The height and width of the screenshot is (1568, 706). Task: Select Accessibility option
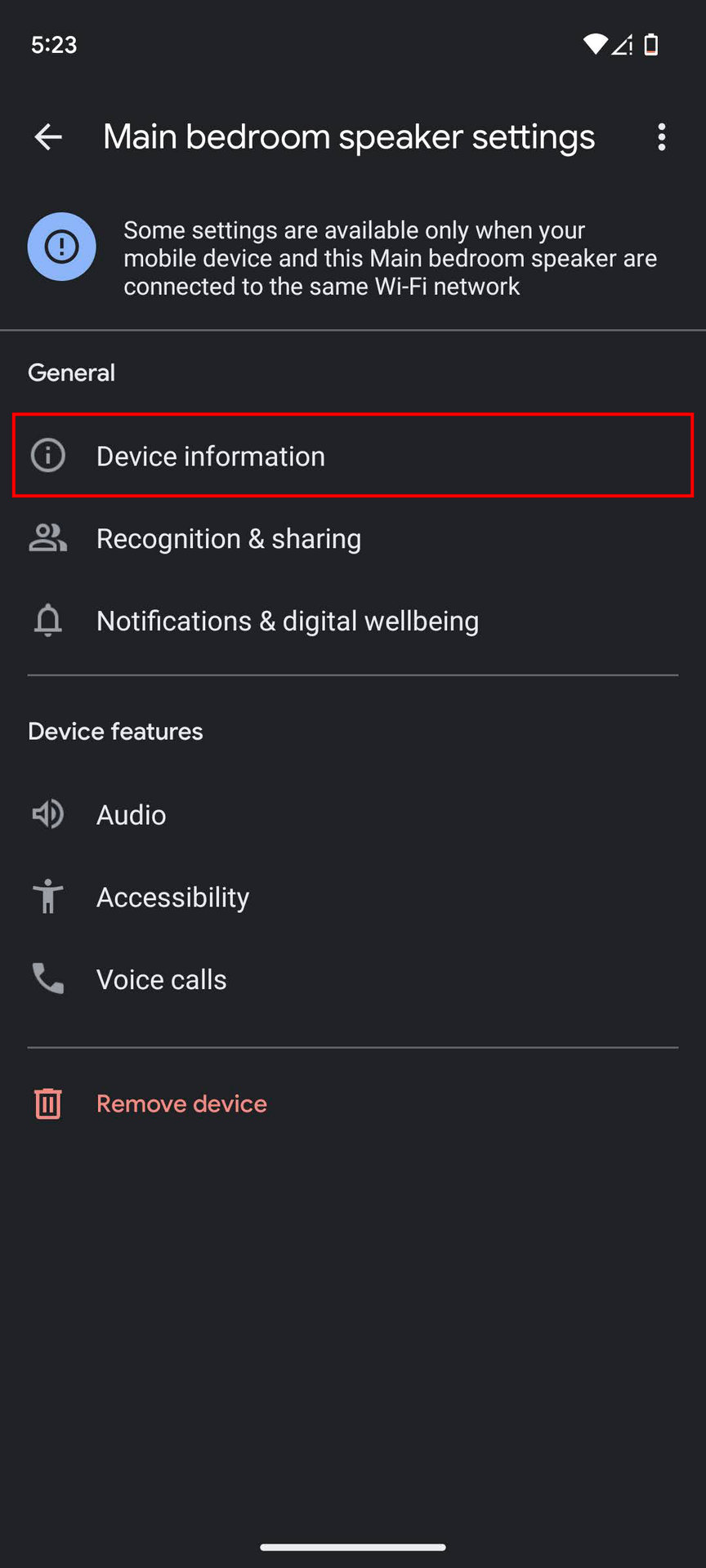pyautogui.click(x=172, y=897)
